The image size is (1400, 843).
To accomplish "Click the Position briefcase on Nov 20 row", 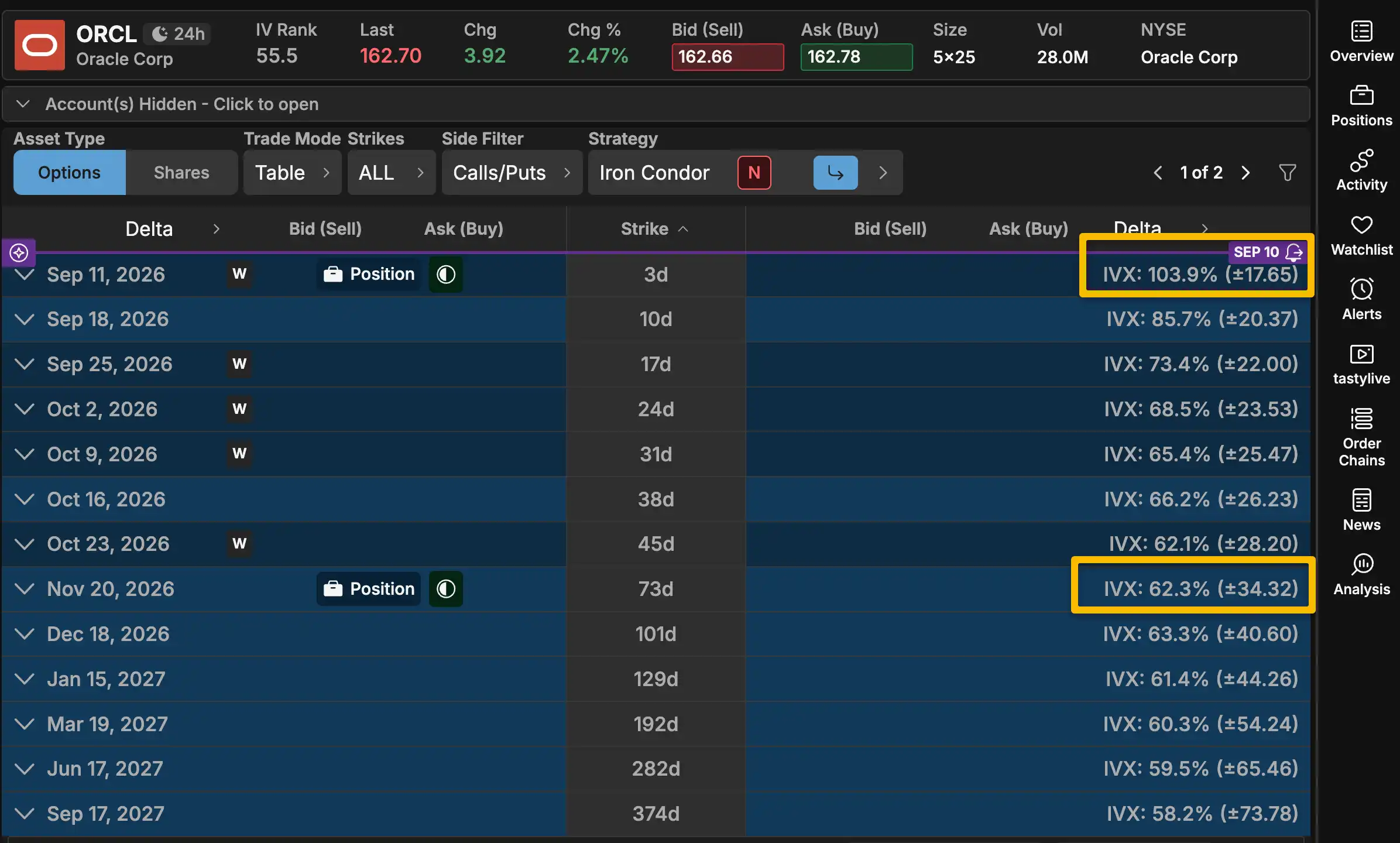I will tap(369, 588).
